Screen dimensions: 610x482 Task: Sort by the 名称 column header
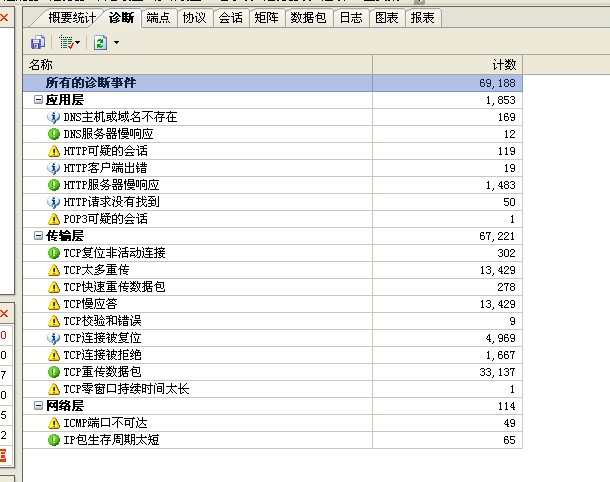198,65
